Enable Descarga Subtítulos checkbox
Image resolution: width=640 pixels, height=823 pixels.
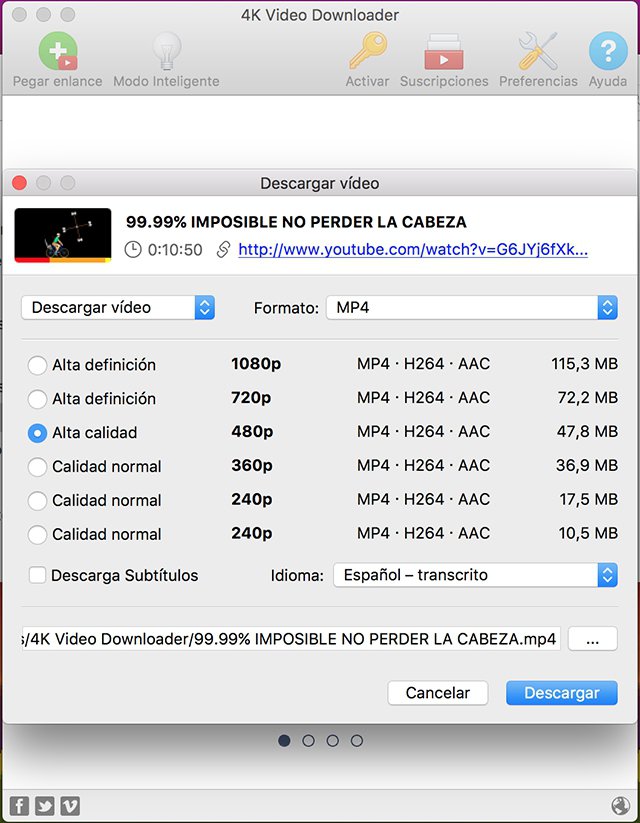pos(37,575)
